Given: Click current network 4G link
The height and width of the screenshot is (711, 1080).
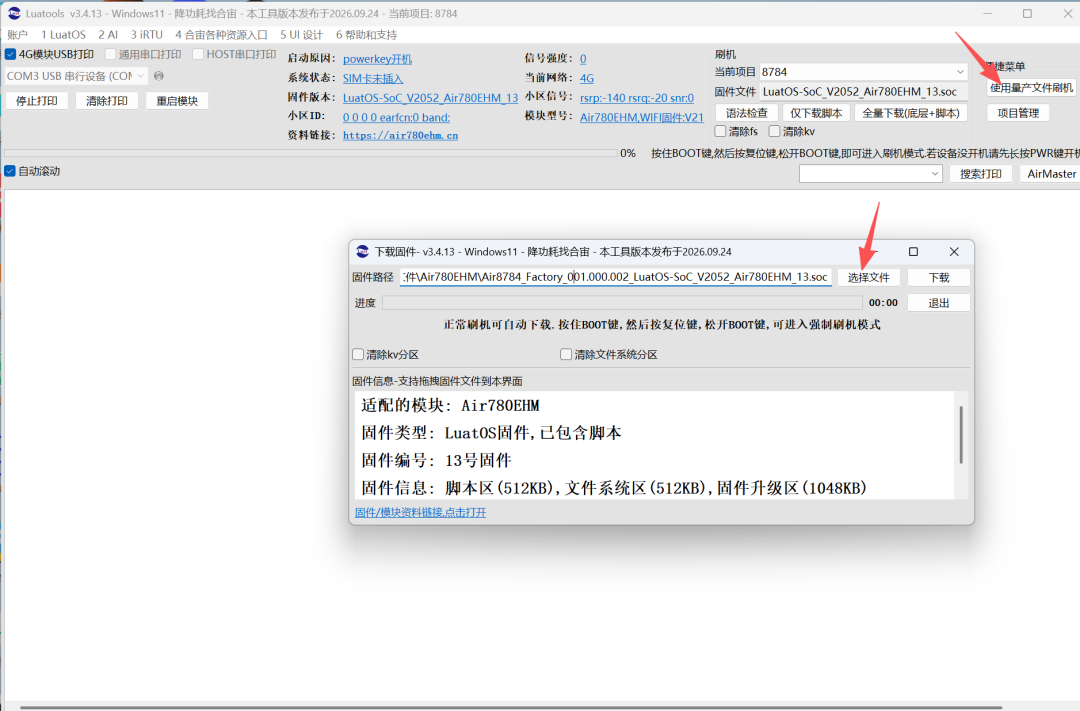Looking at the screenshot, I should pyautogui.click(x=587, y=79).
